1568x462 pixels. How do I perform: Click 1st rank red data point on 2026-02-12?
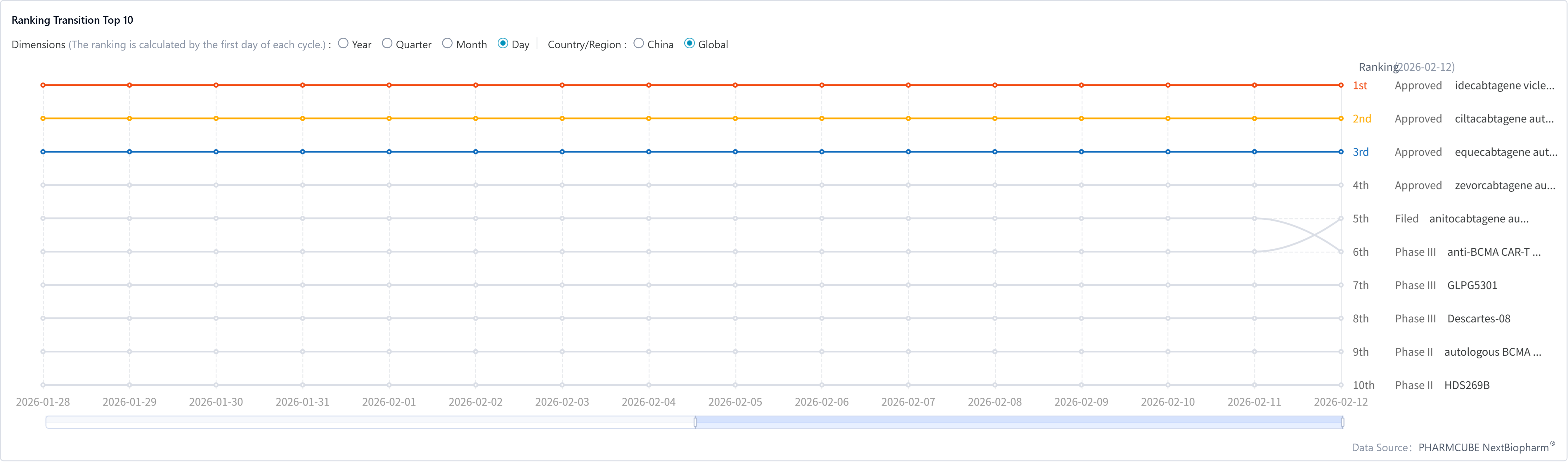[1341, 85]
